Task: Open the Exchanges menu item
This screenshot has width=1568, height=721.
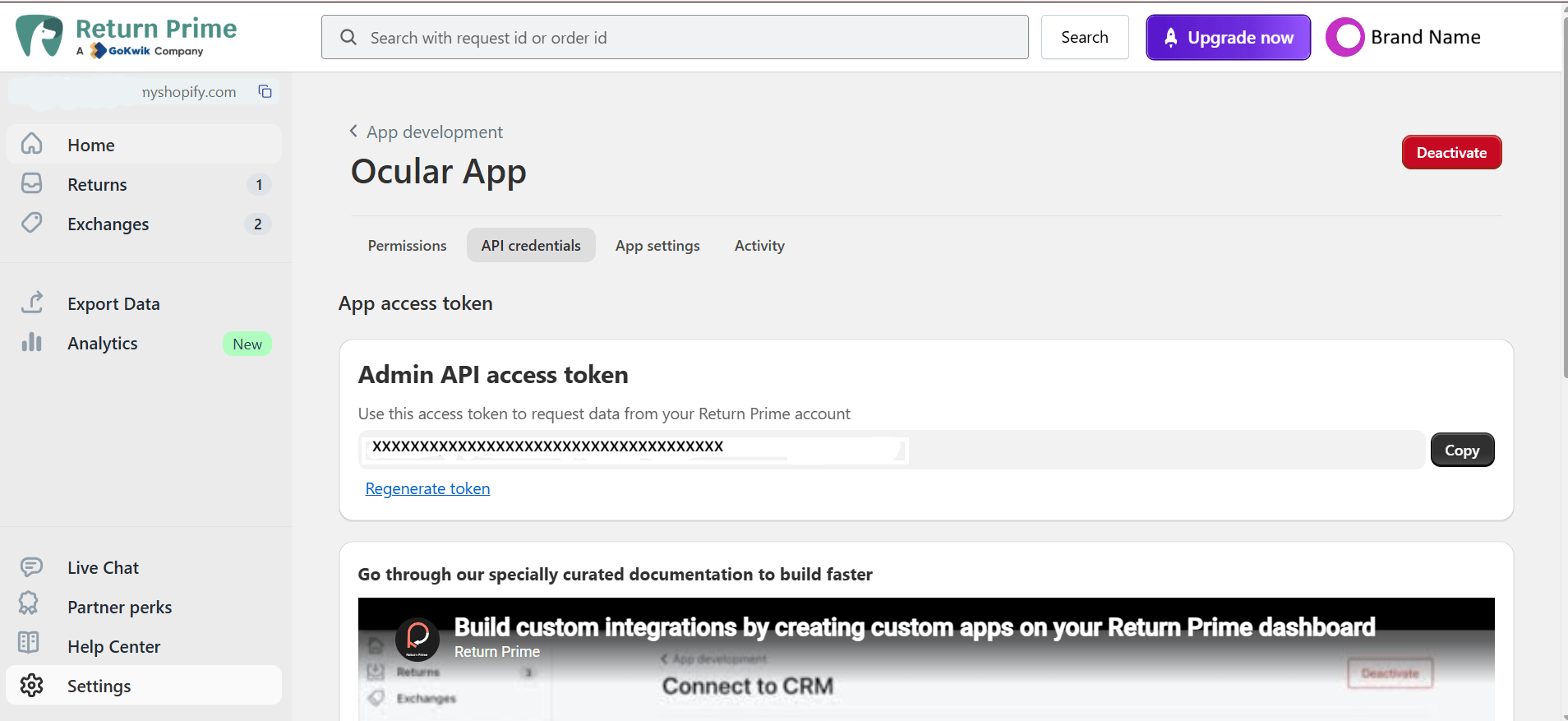Action: point(144,224)
